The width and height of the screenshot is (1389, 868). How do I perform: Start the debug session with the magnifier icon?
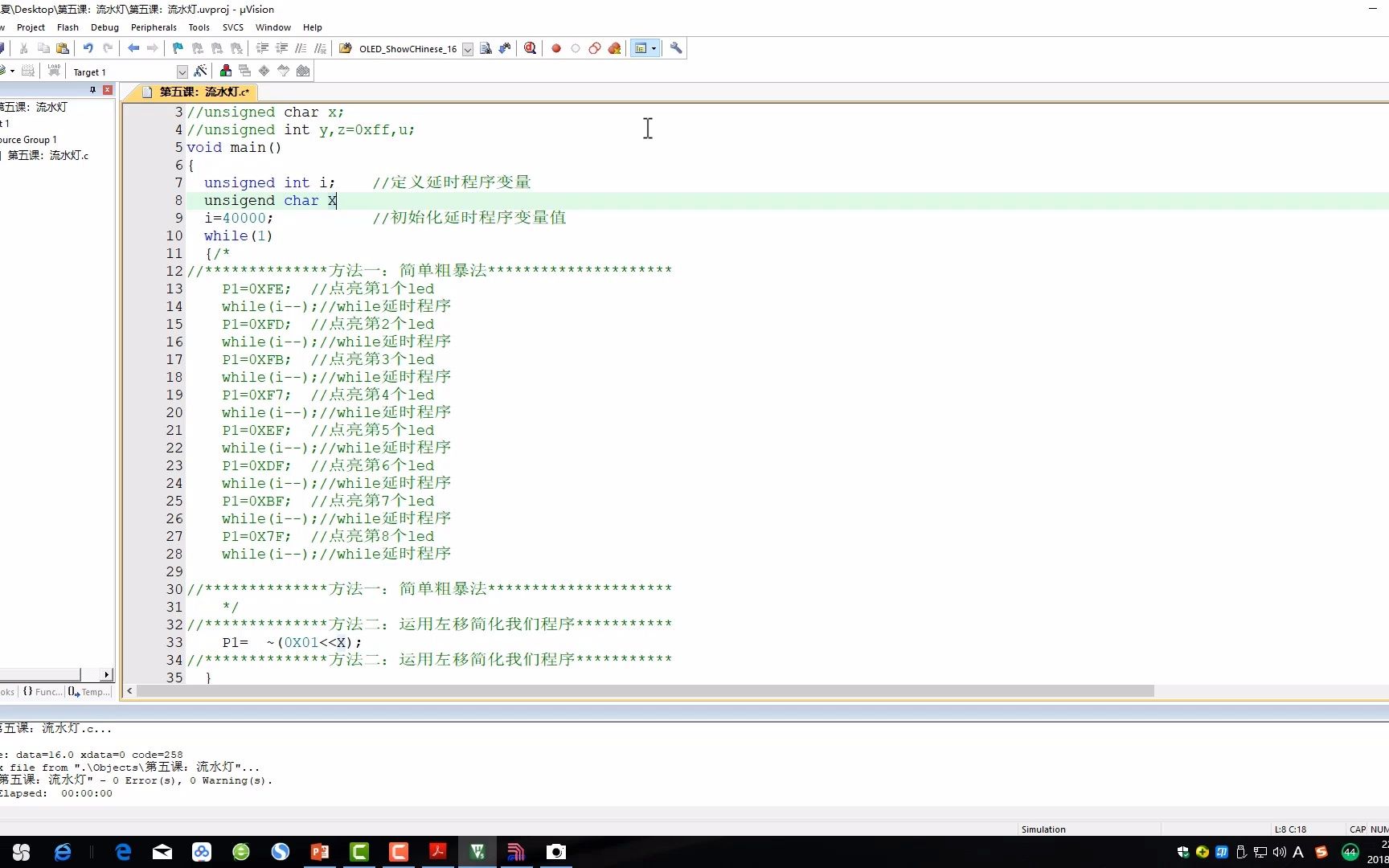click(530, 48)
